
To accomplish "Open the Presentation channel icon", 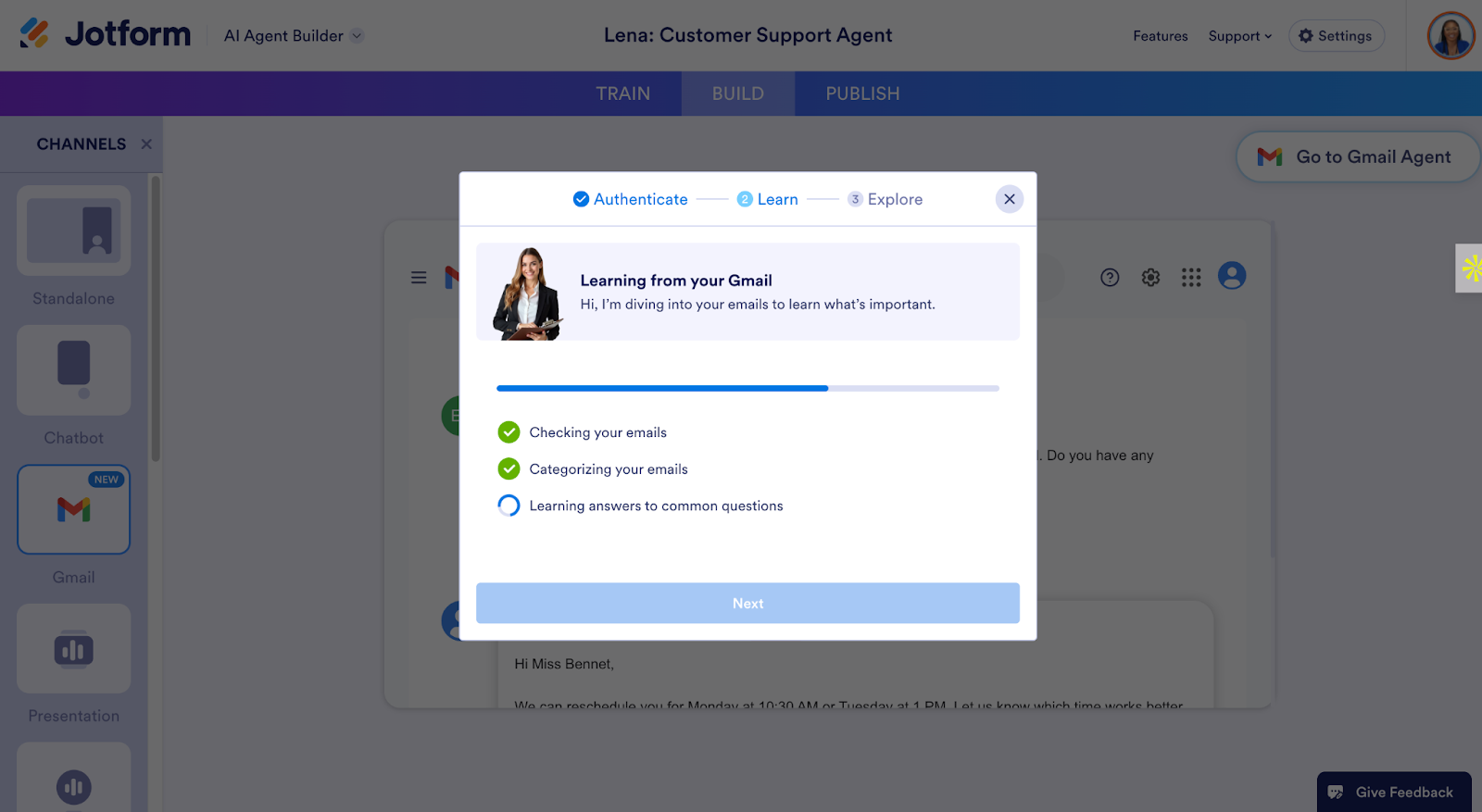I will coord(73,649).
